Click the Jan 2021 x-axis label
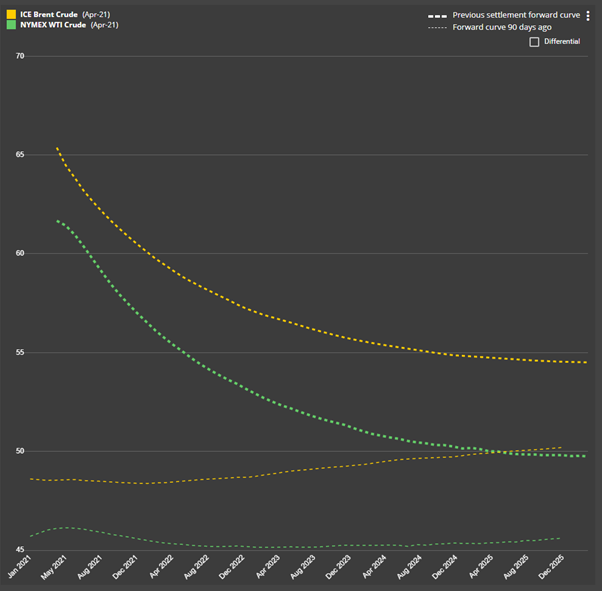 tap(19, 567)
